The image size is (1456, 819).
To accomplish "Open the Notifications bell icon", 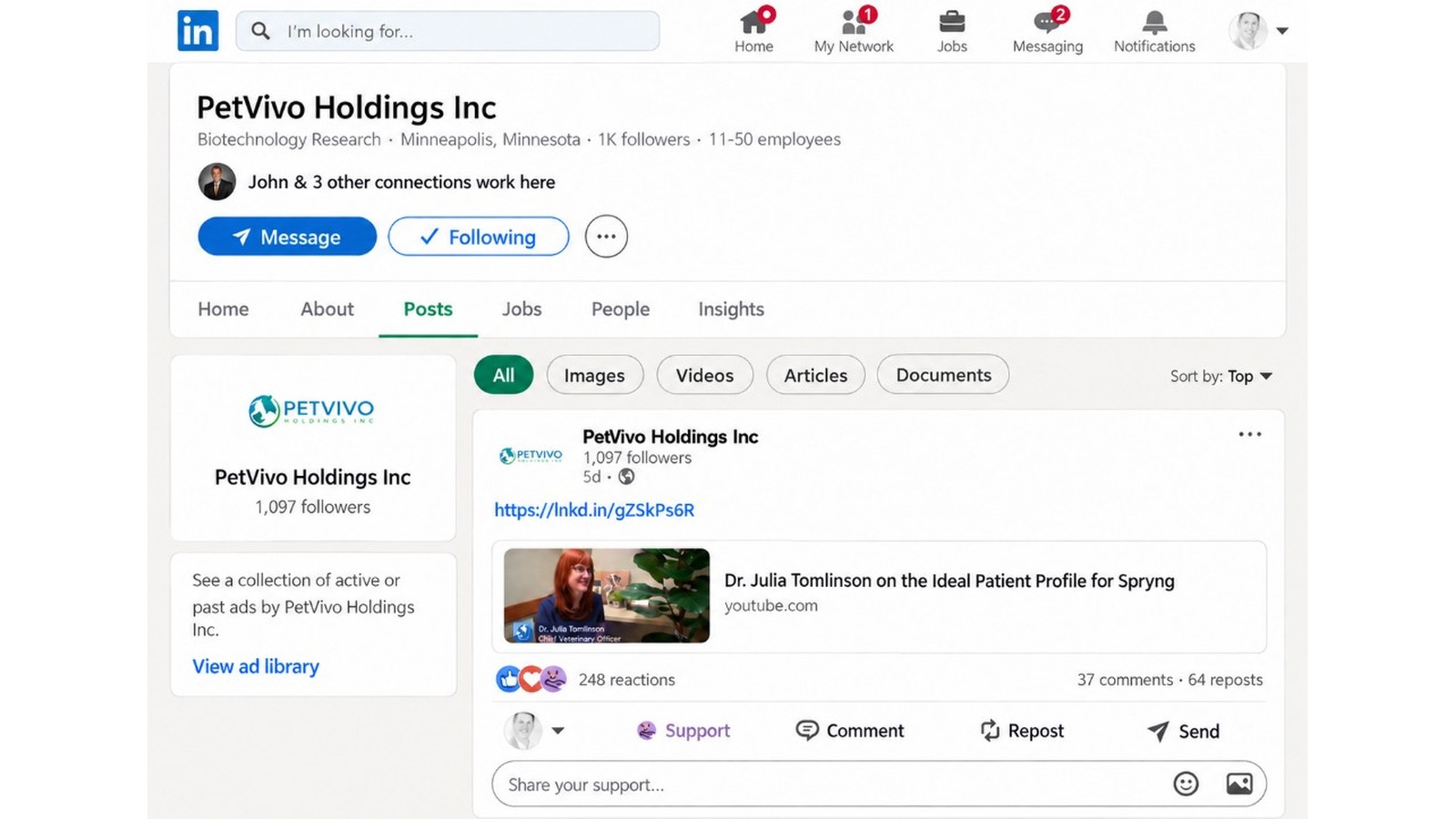I will pos(1154,22).
